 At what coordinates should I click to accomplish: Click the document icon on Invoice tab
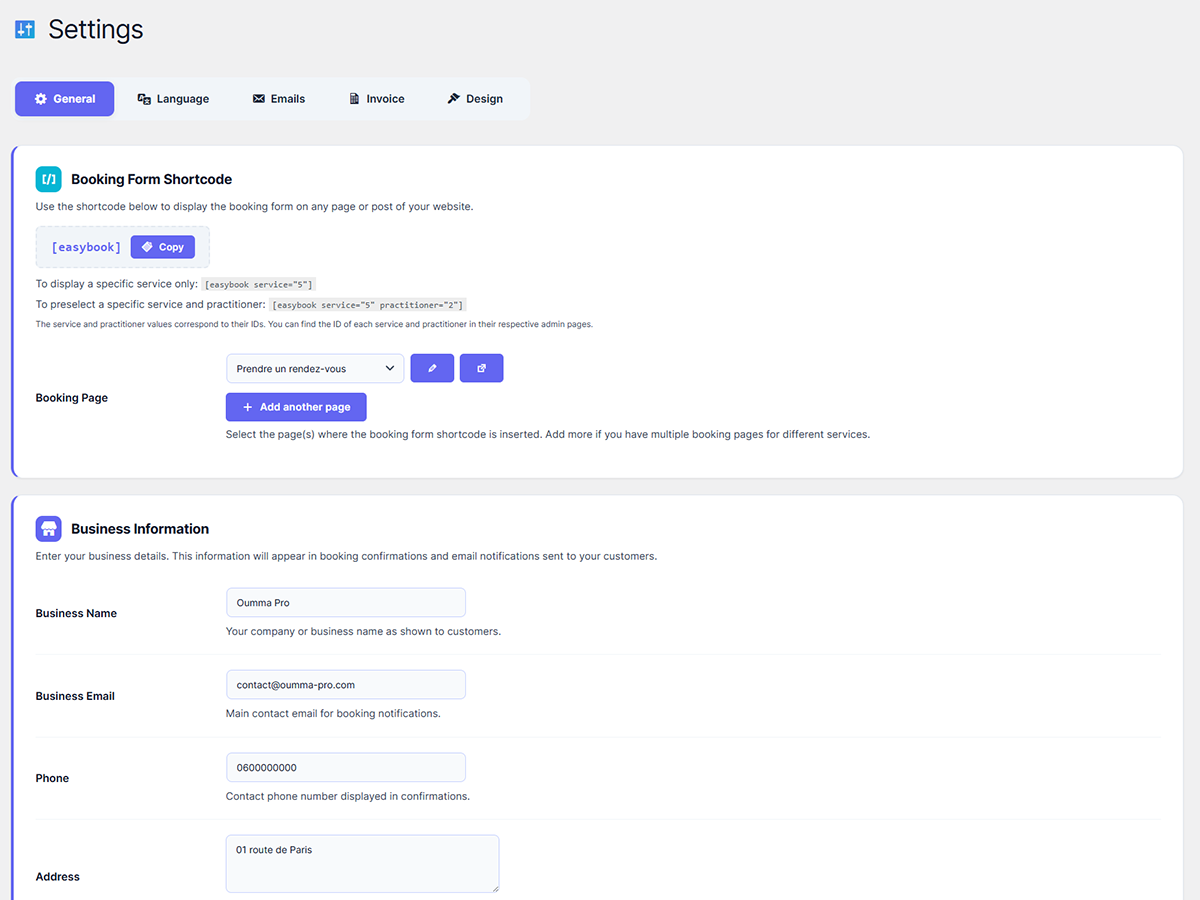point(354,99)
